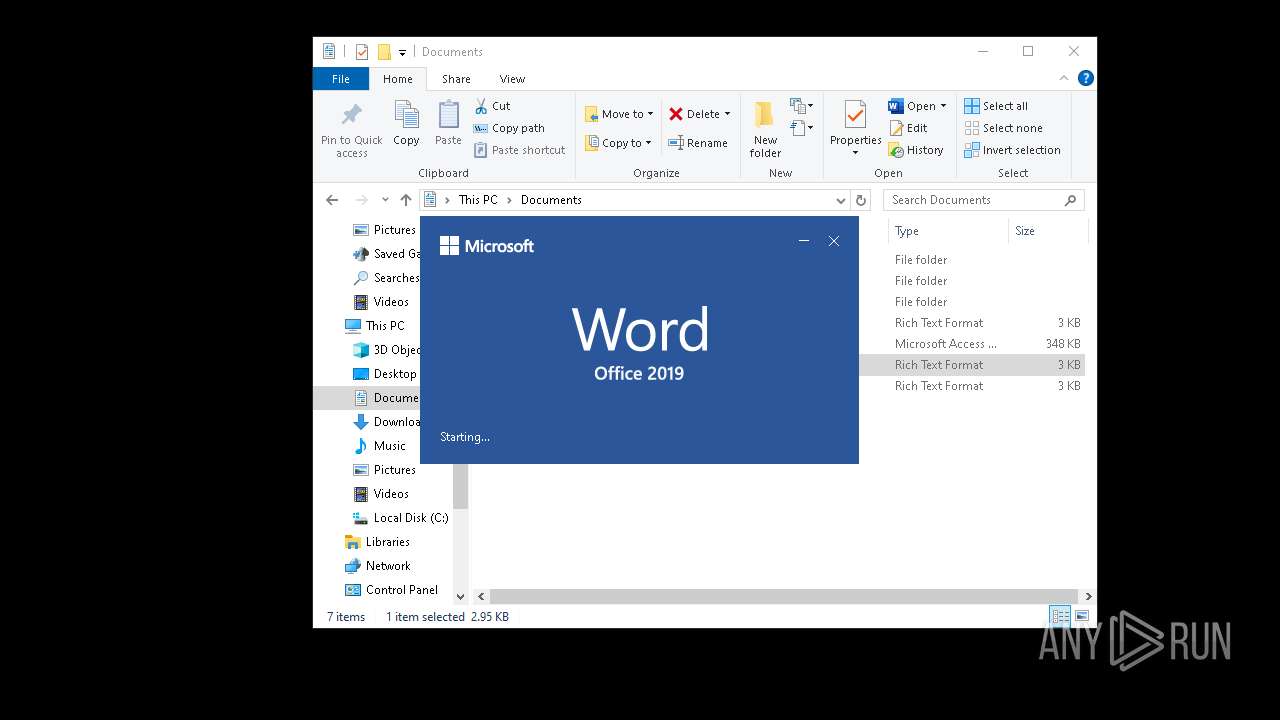Open recent locations dropdown arrow
The image size is (1280, 720).
pos(385,200)
